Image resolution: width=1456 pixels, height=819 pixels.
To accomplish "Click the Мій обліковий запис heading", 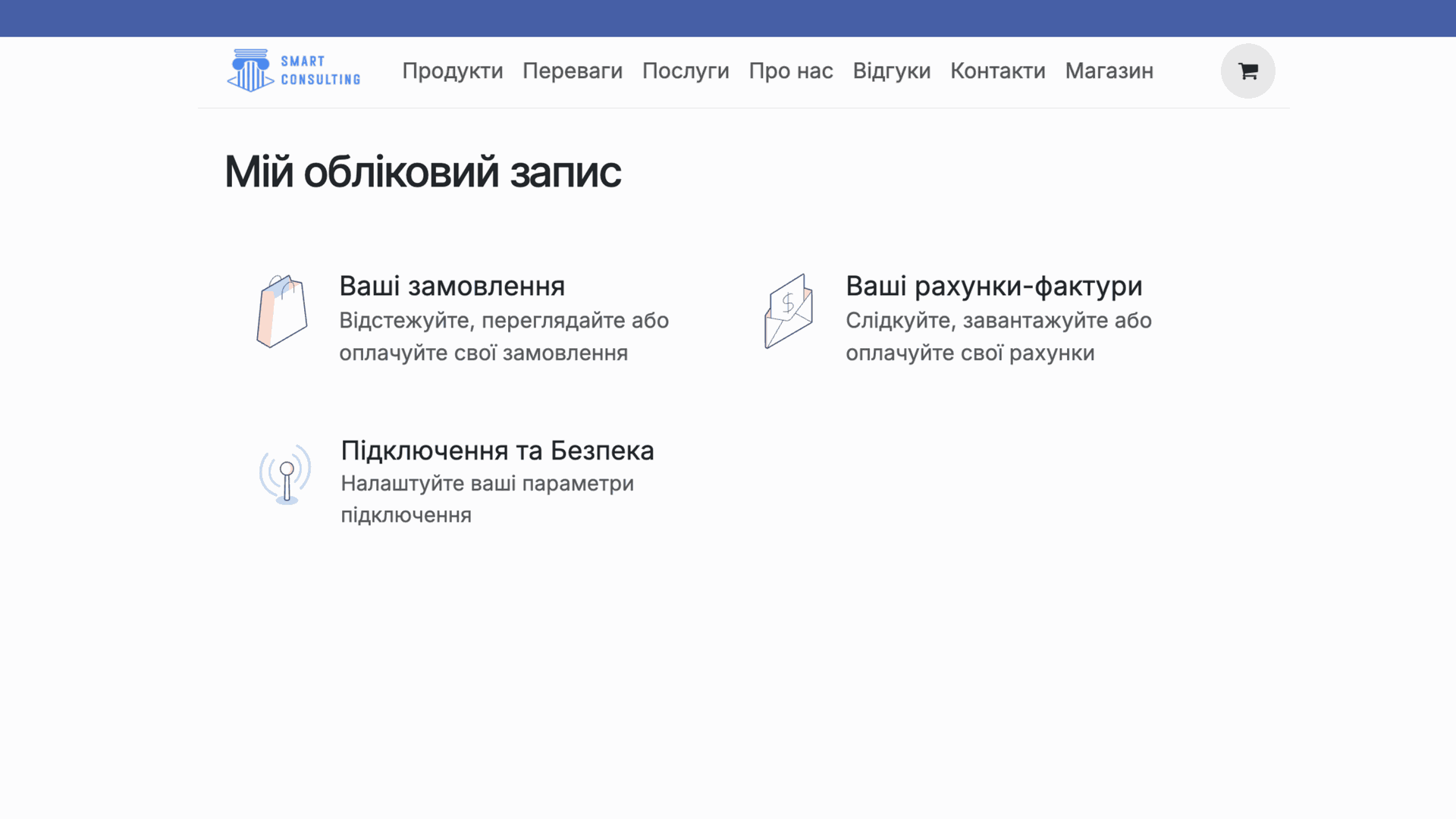I will (422, 172).
